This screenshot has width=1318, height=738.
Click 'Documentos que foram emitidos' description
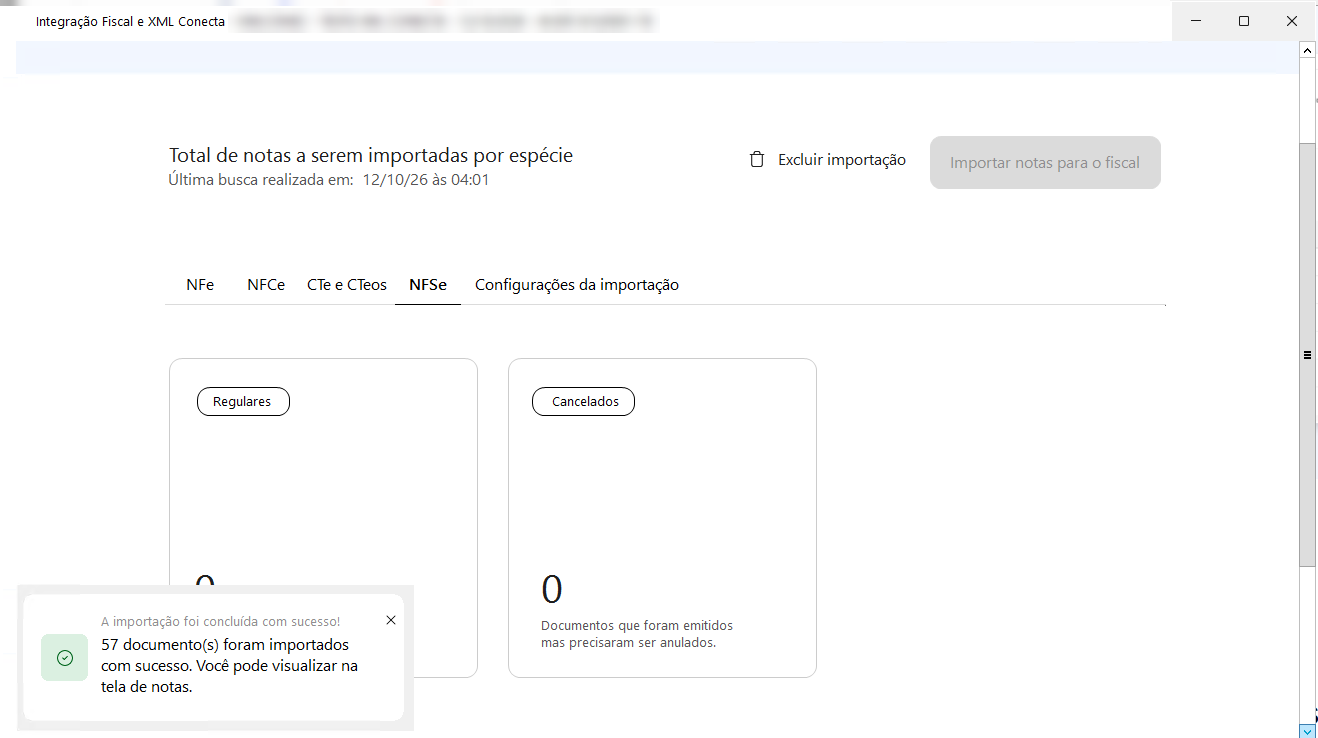point(637,634)
